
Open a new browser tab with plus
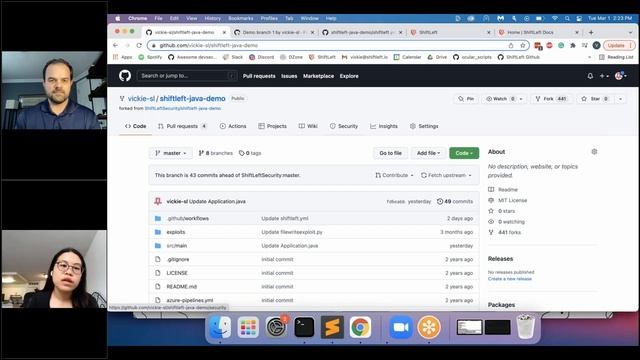591,32
